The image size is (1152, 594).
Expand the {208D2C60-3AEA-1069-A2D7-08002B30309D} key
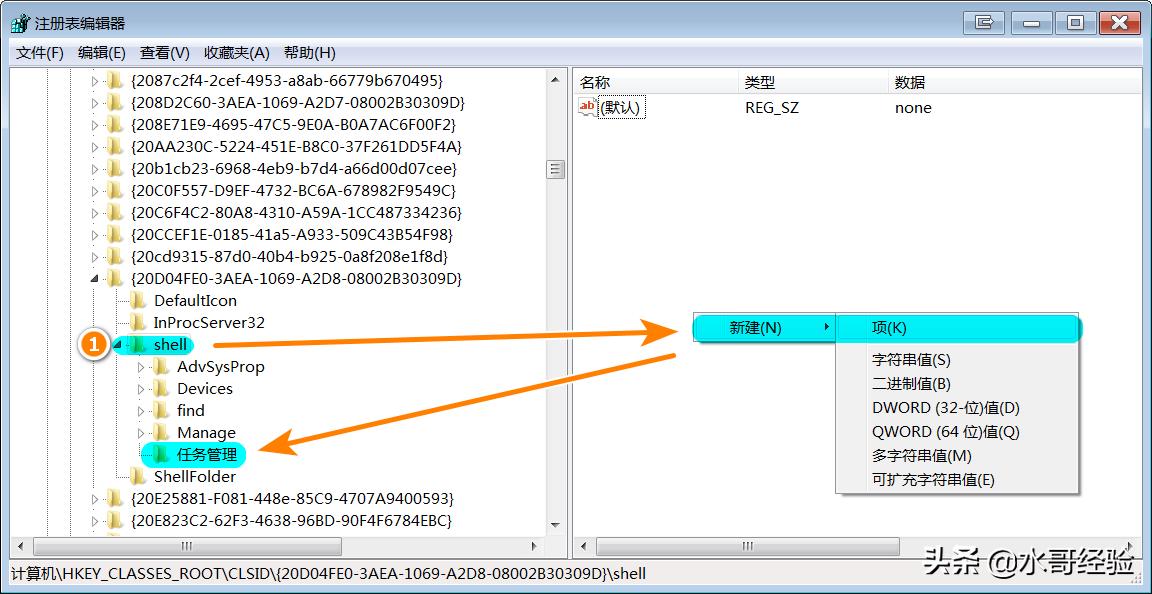tap(95, 103)
